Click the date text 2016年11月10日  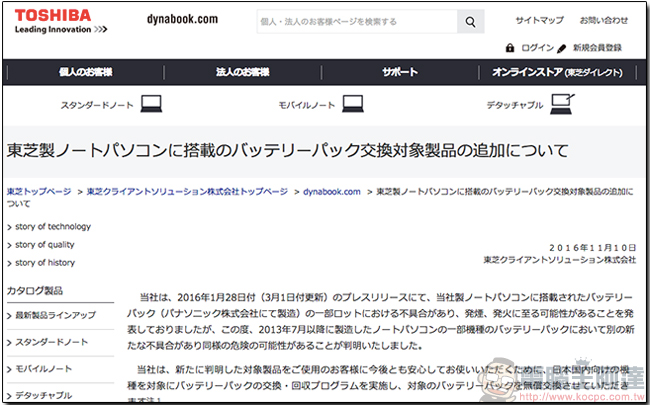(592, 248)
